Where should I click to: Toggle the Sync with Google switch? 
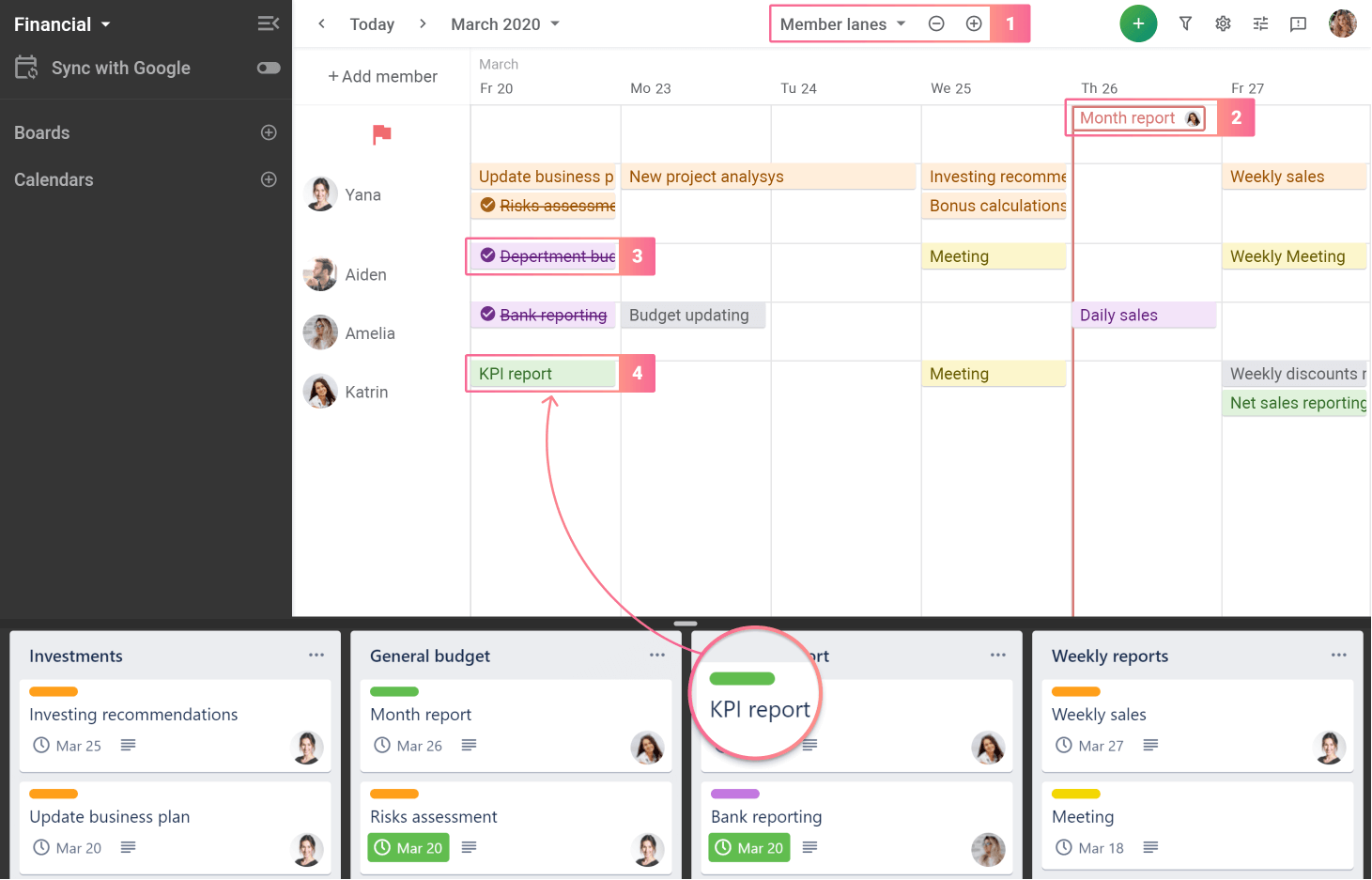tap(269, 68)
